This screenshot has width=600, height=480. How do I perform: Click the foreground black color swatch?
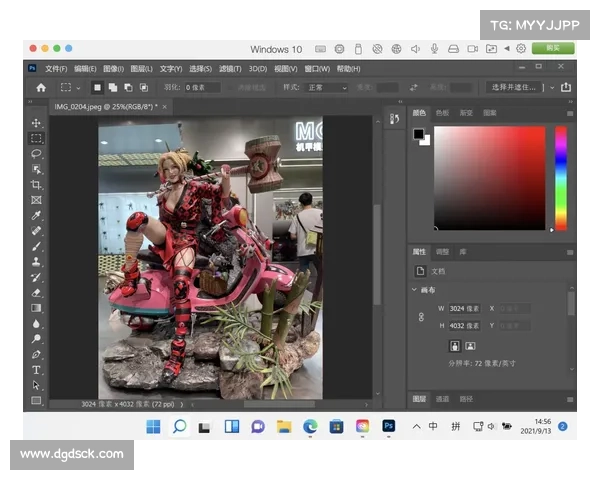point(419,134)
